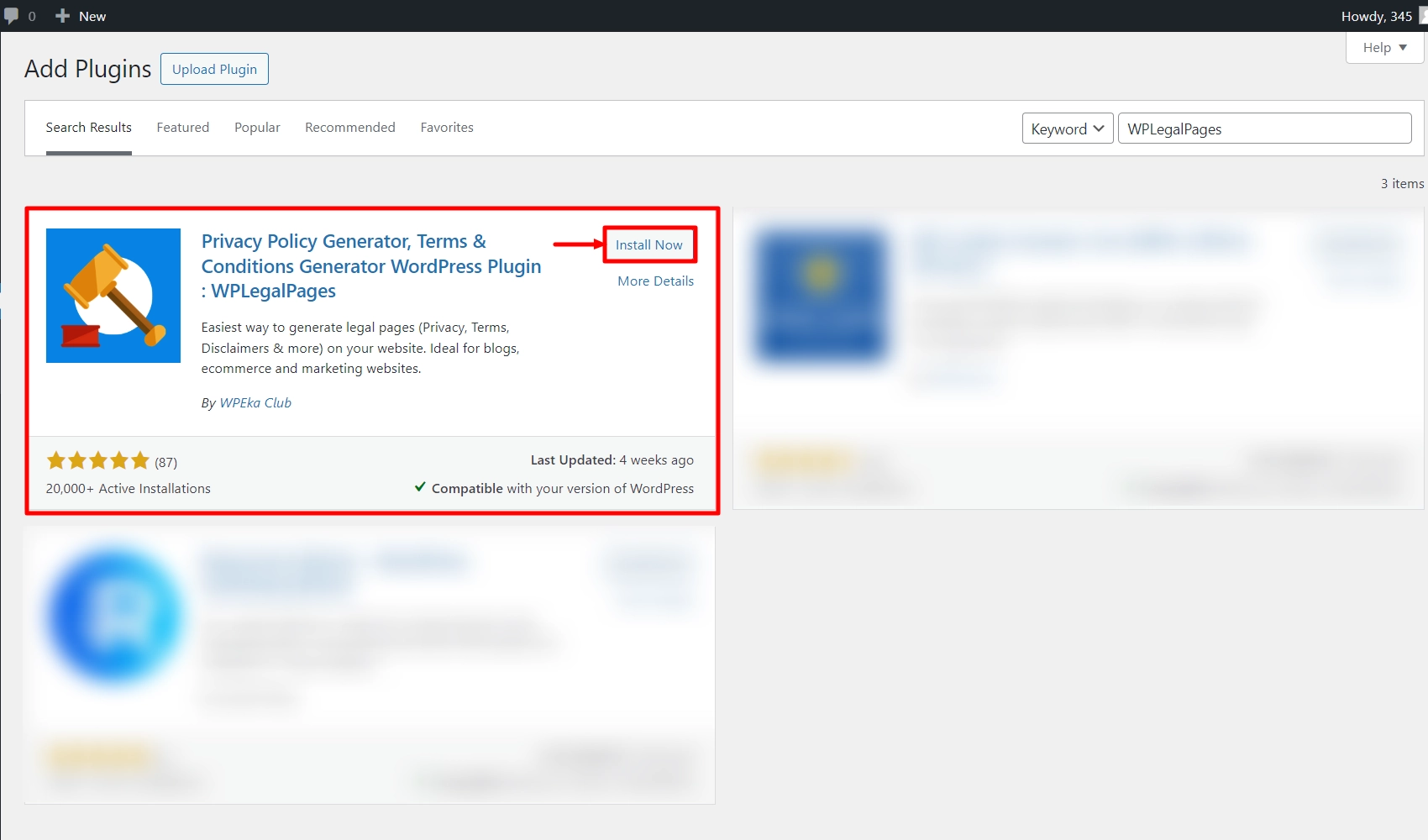Open the Popular plugins tab
The image size is (1428, 840).
pyautogui.click(x=257, y=127)
